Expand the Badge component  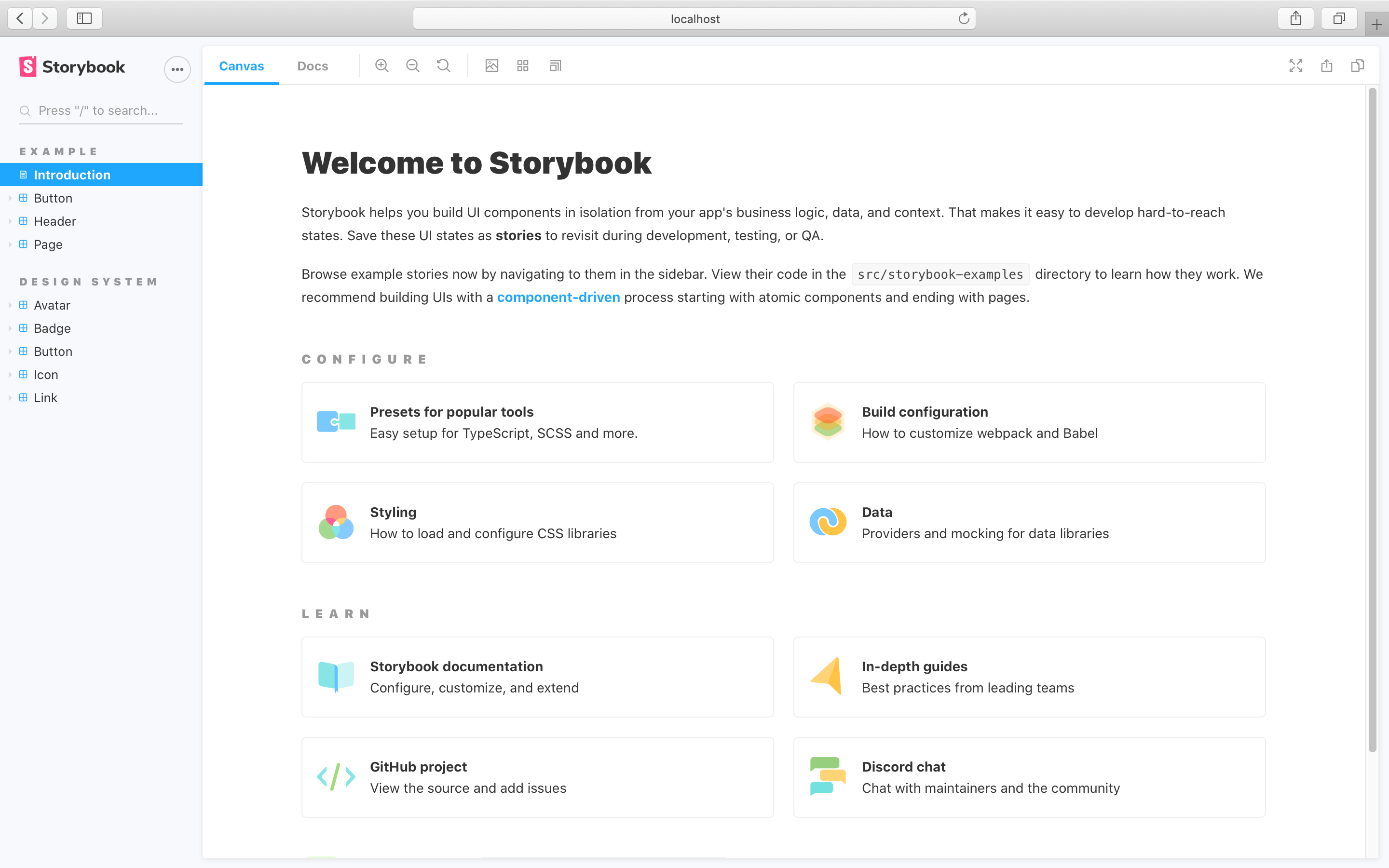click(101, 328)
